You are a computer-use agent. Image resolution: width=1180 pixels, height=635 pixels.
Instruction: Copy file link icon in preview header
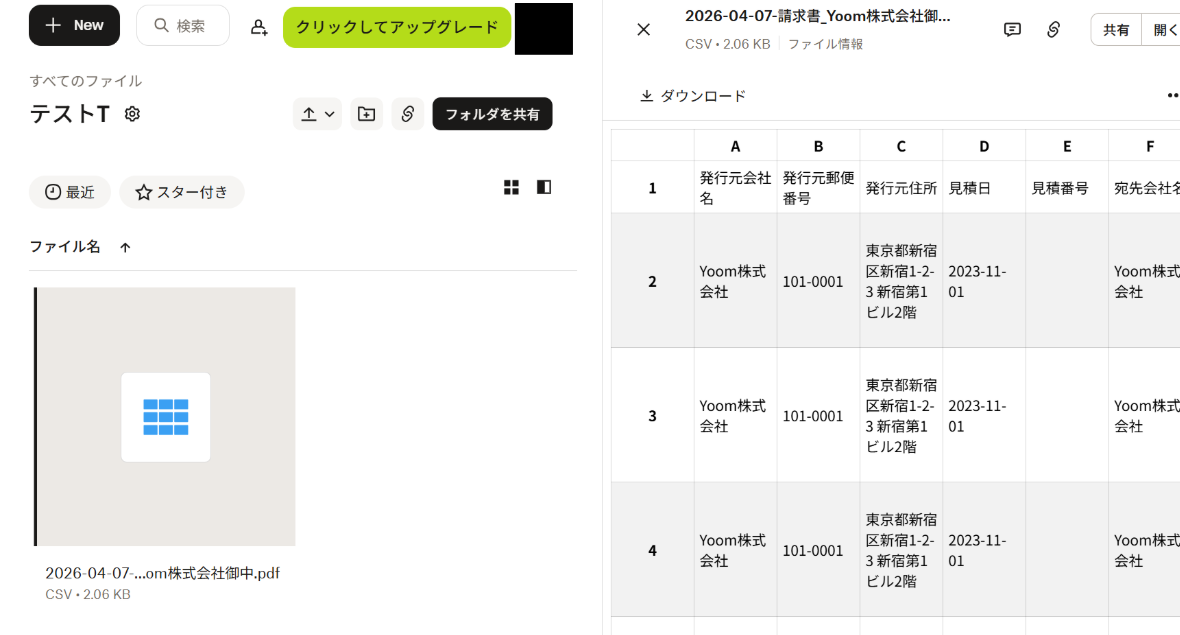[1053, 30]
